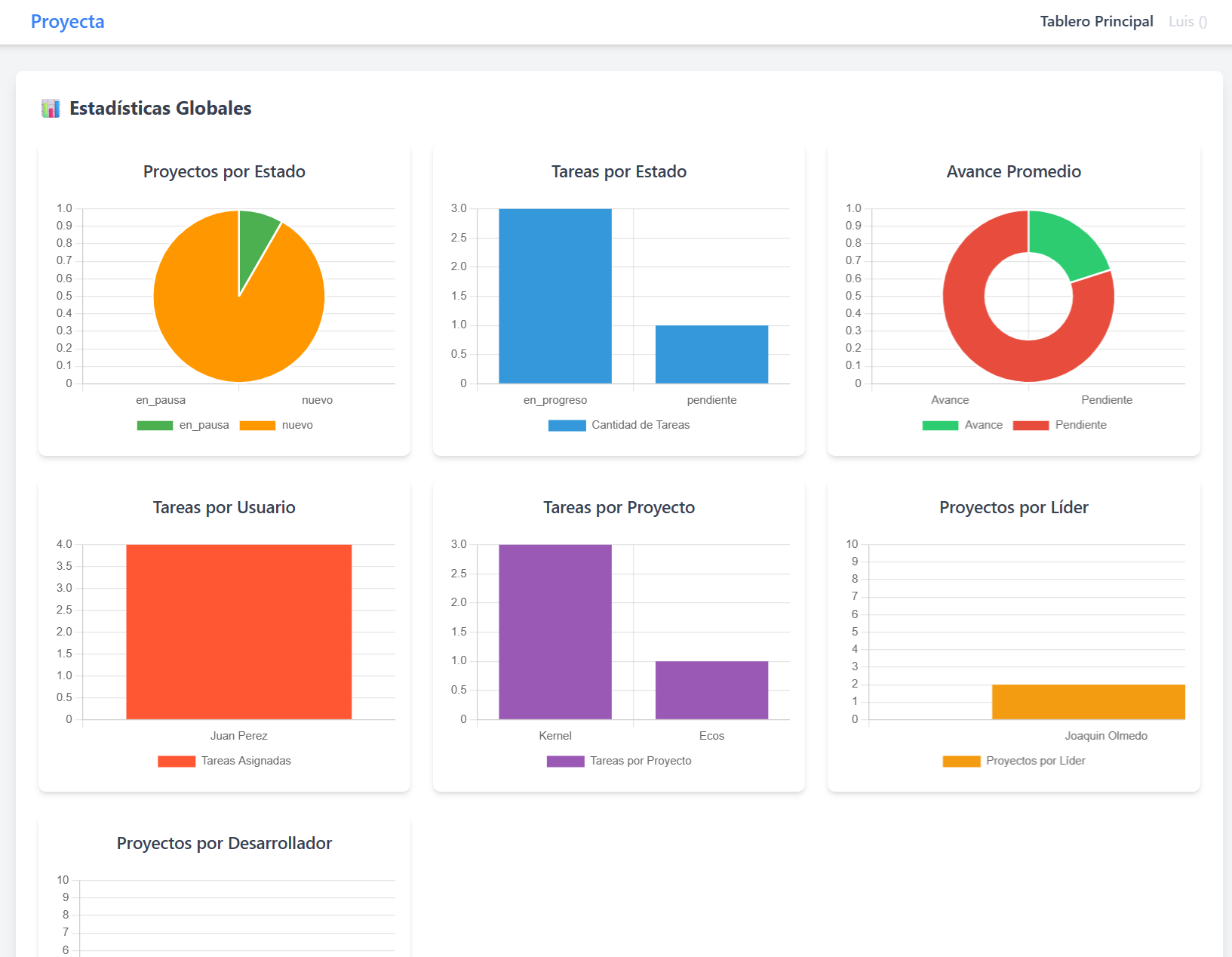Toggle the Avance green legend item
Screen dimensions: 1232x957
point(940,426)
